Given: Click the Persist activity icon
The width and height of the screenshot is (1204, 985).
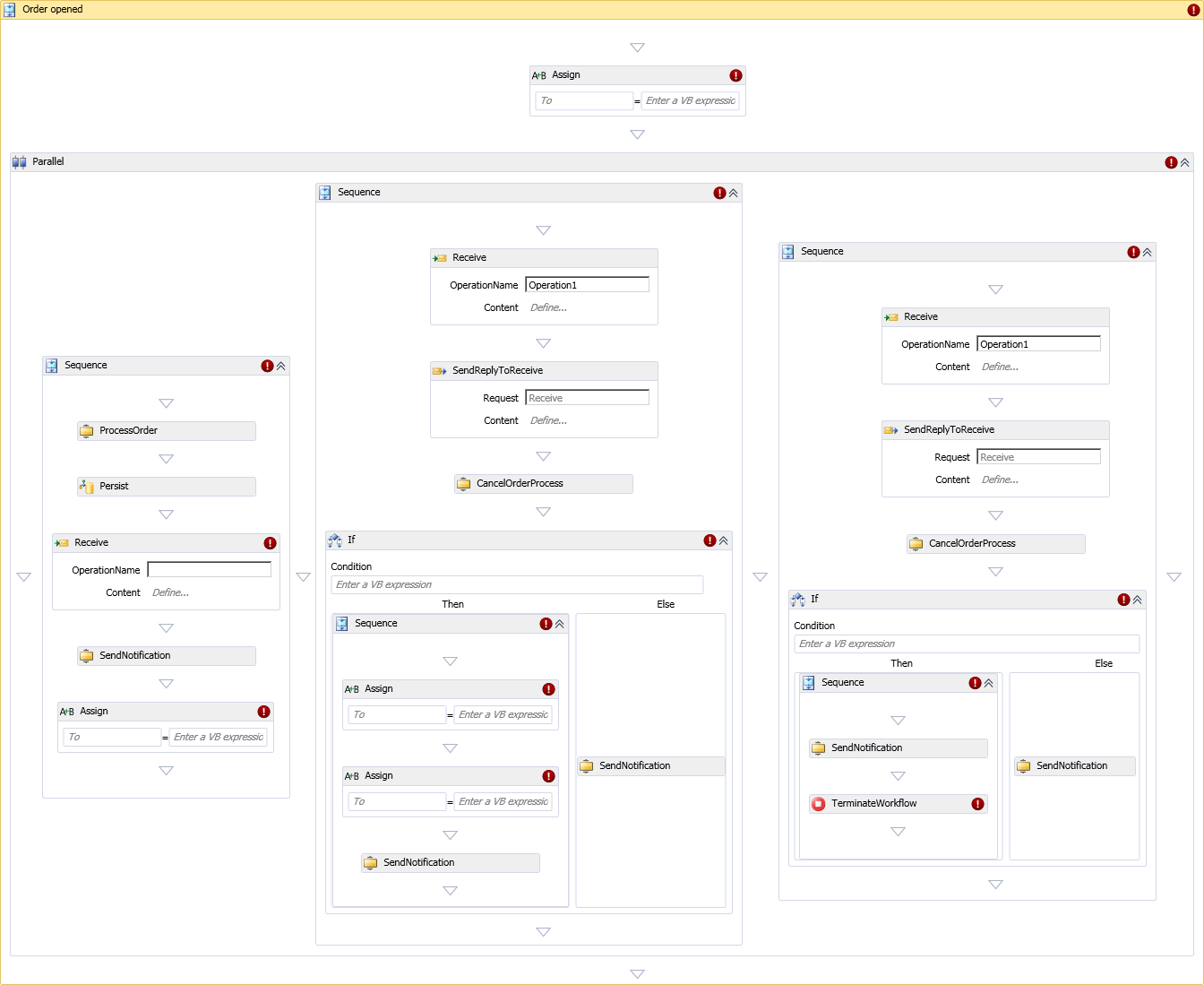Looking at the screenshot, I should [x=87, y=487].
